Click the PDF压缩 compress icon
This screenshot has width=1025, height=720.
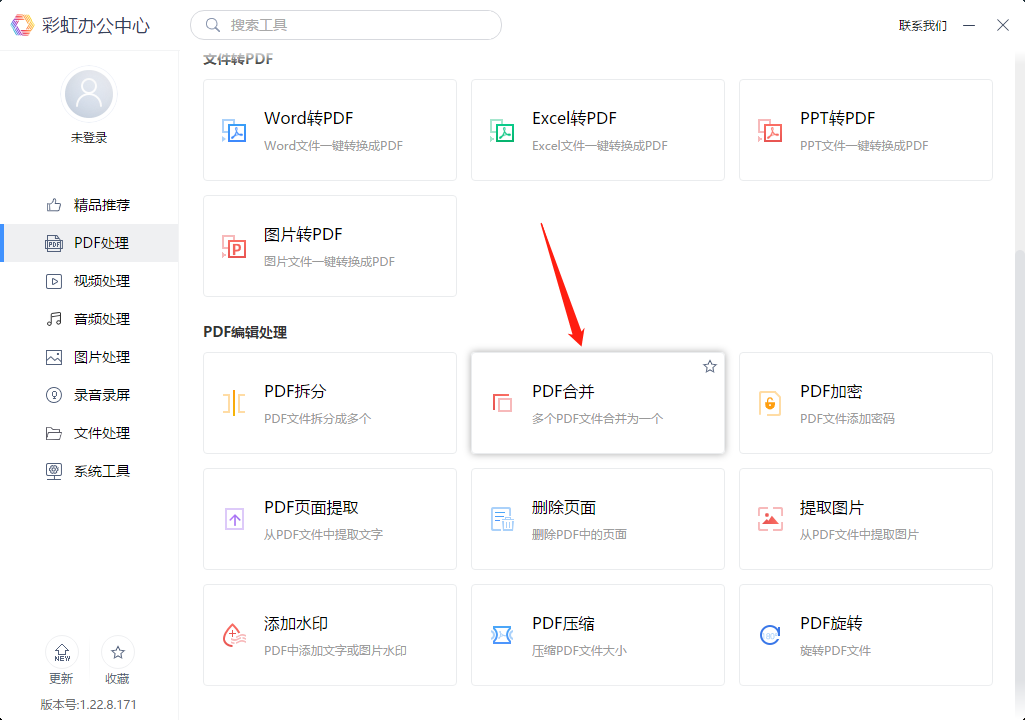[x=502, y=635]
